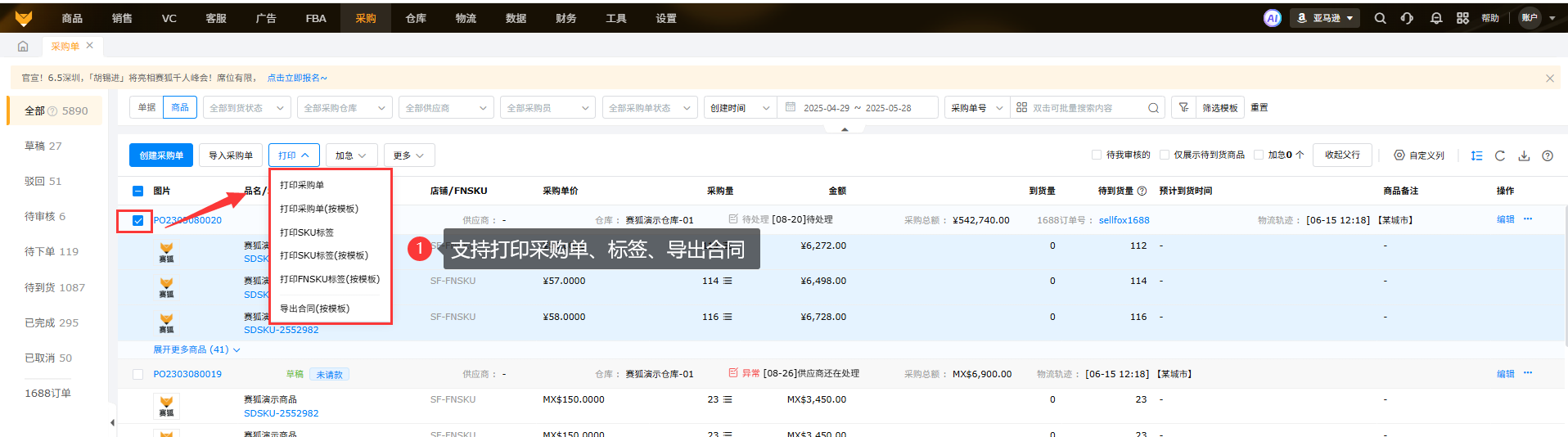Open the notification bell

1435,18
